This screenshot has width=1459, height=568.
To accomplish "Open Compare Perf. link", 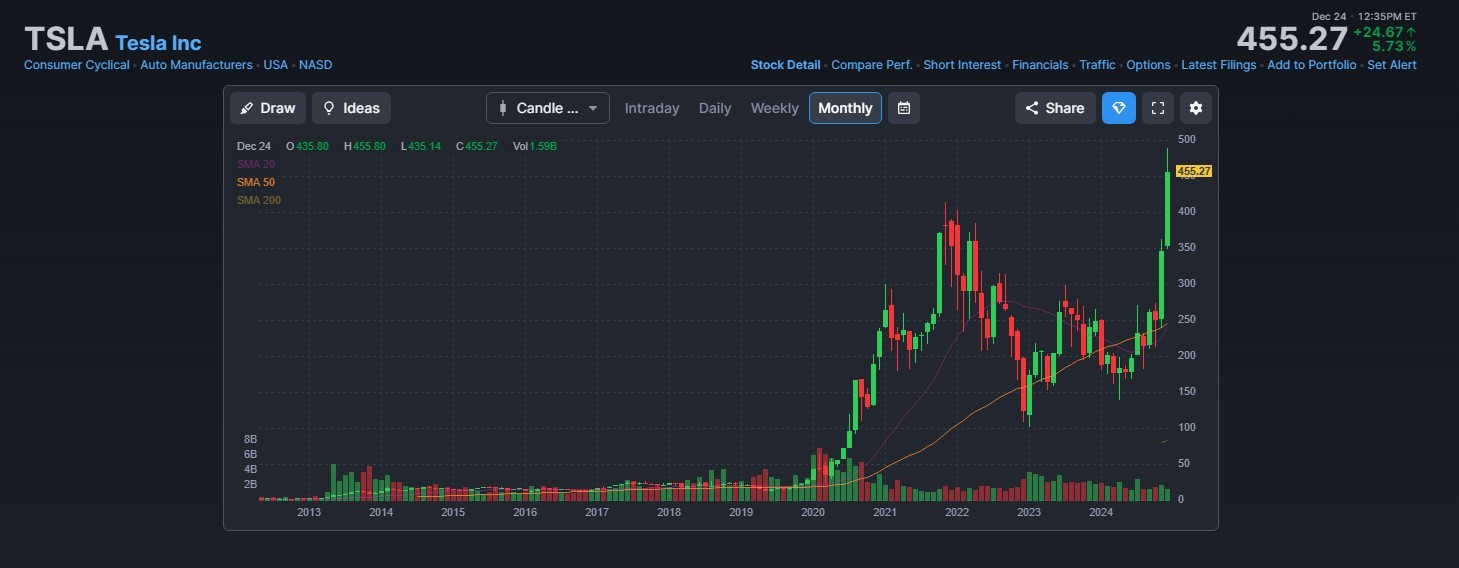I will coord(872,65).
